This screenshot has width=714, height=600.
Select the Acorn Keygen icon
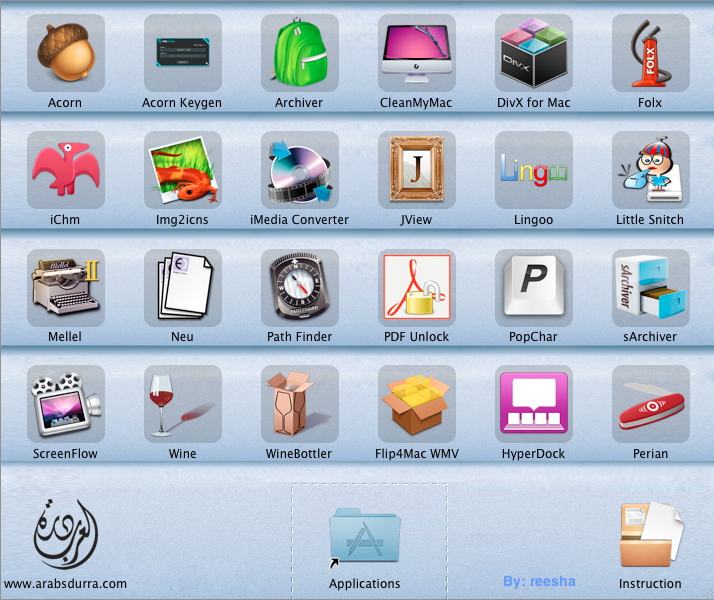point(183,53)
